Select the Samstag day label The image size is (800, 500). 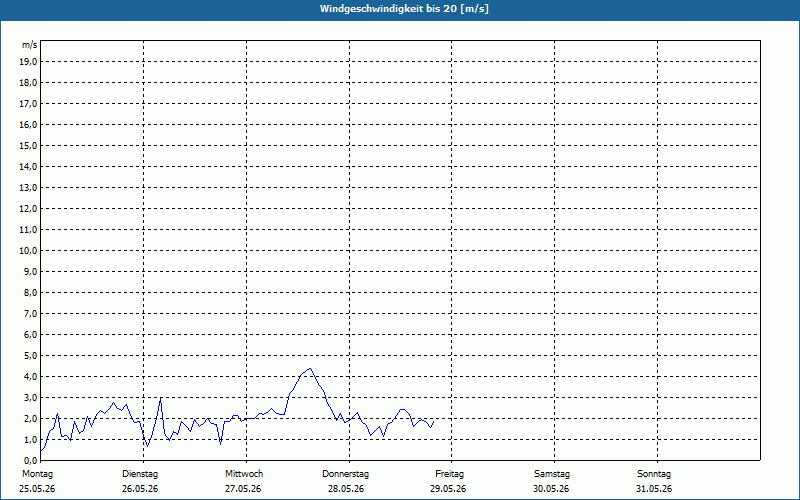tap(552, 474)
